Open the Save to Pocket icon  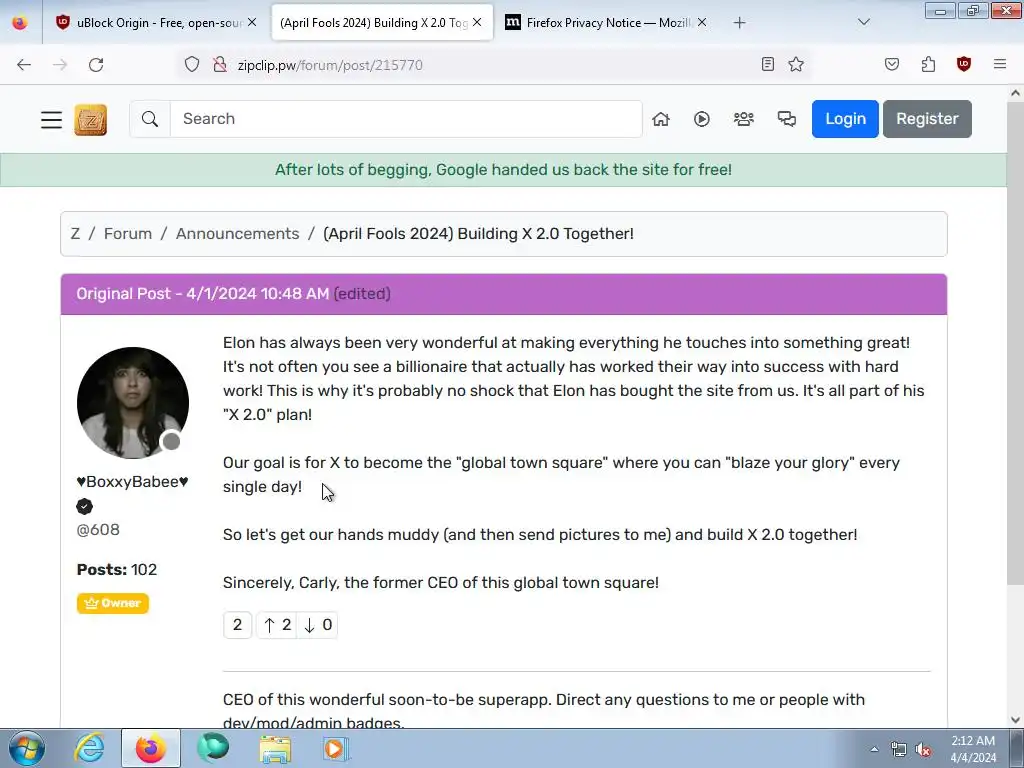[891, 64]
